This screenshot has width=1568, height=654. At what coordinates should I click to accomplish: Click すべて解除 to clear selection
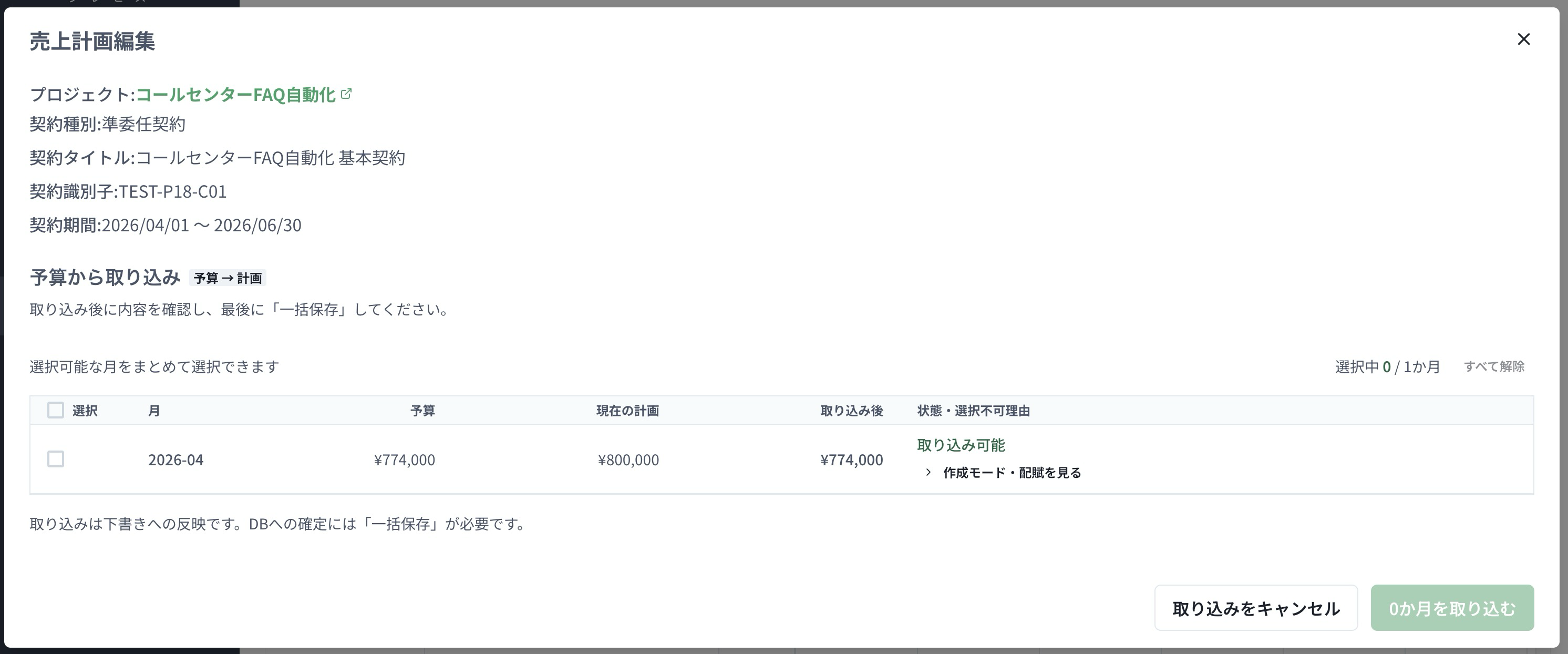(1494, 366)
